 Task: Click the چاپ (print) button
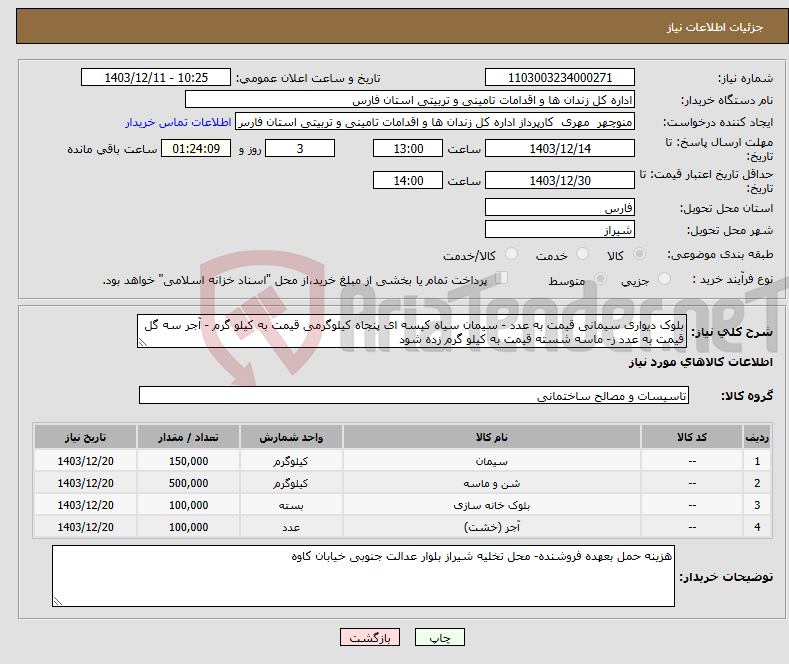coord(439,637)
